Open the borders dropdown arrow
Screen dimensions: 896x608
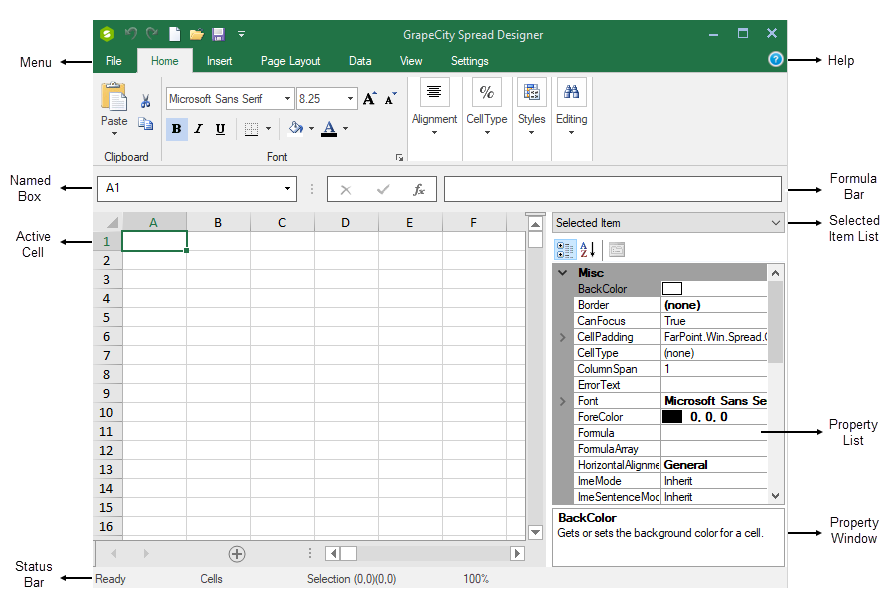(x=269, y=129)
